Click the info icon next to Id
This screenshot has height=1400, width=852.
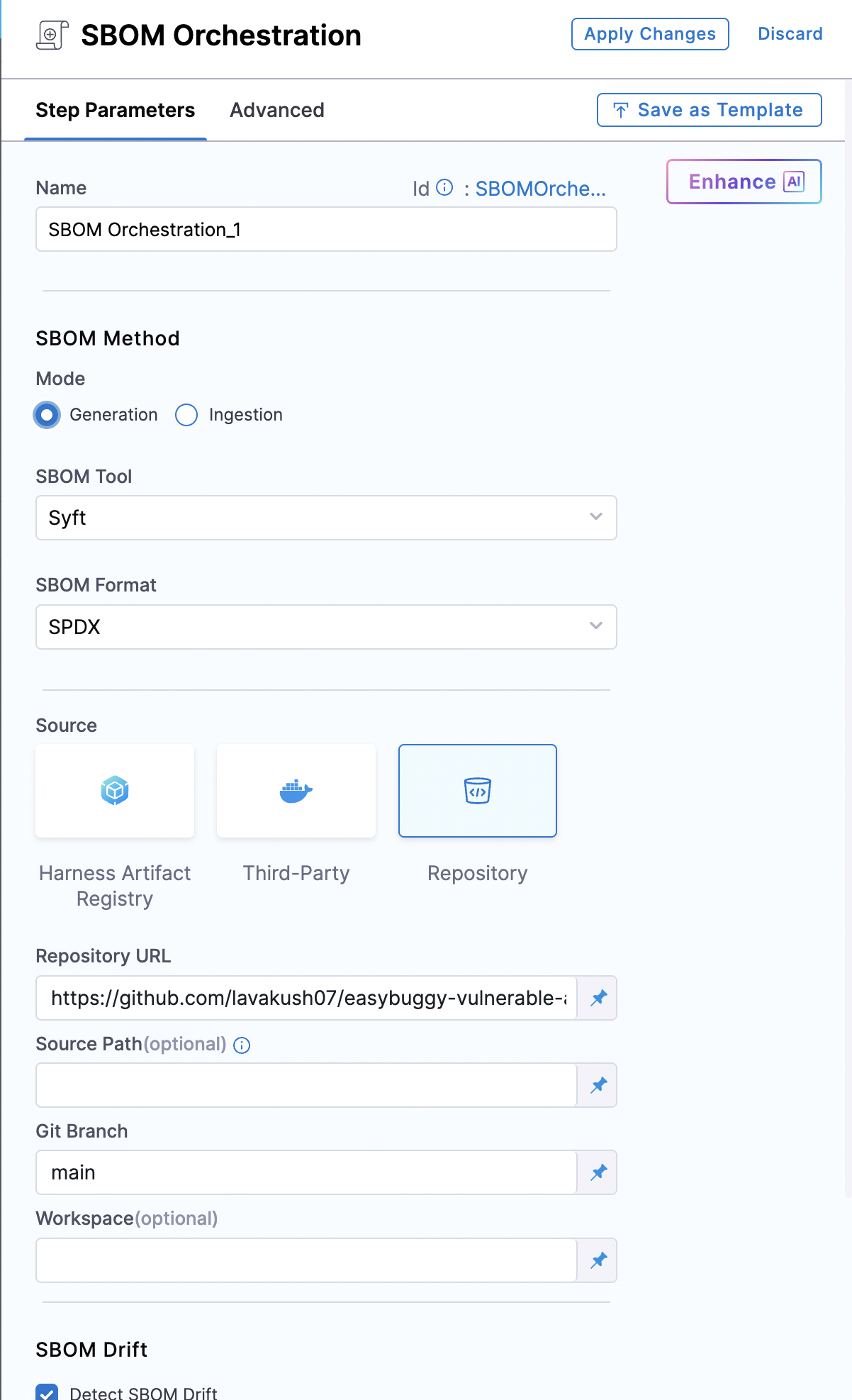444,188
